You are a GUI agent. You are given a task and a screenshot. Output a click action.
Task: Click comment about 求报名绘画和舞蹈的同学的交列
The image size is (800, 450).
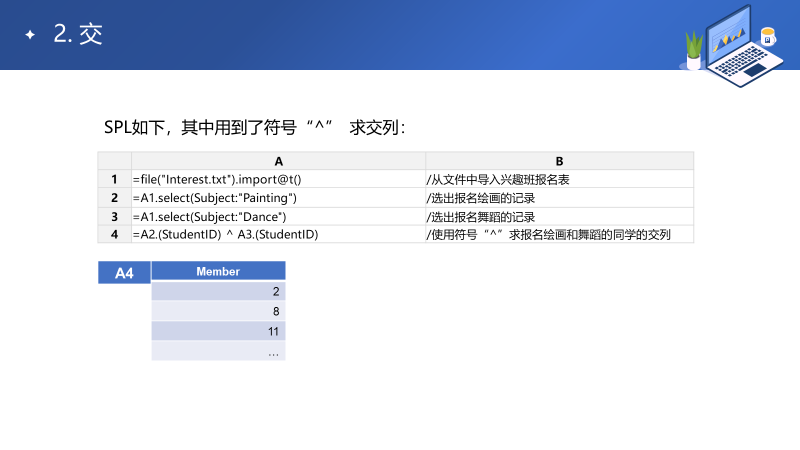559,234
